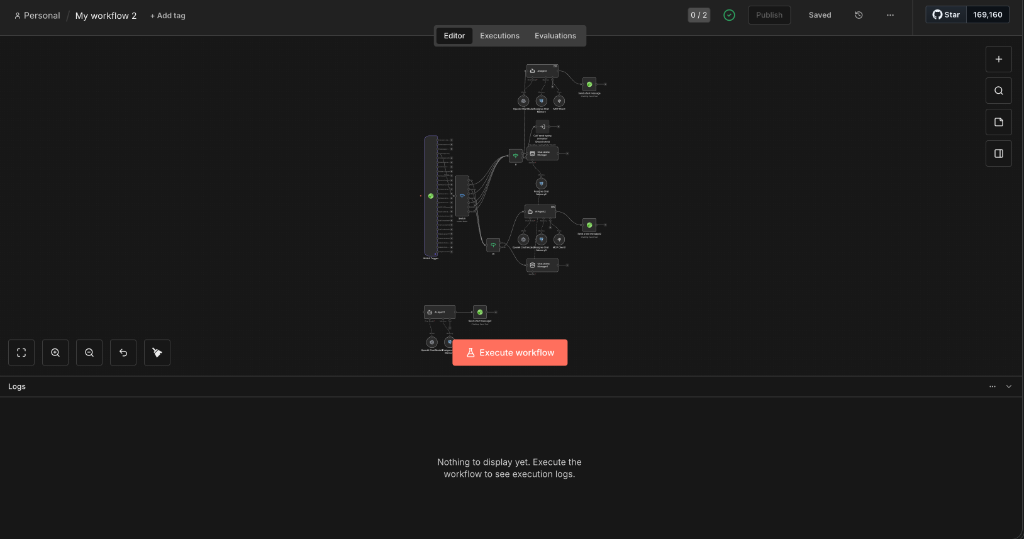Click the My workflow 2 title
Screen dimensions: 1024x539
click(x=106, y=16)
